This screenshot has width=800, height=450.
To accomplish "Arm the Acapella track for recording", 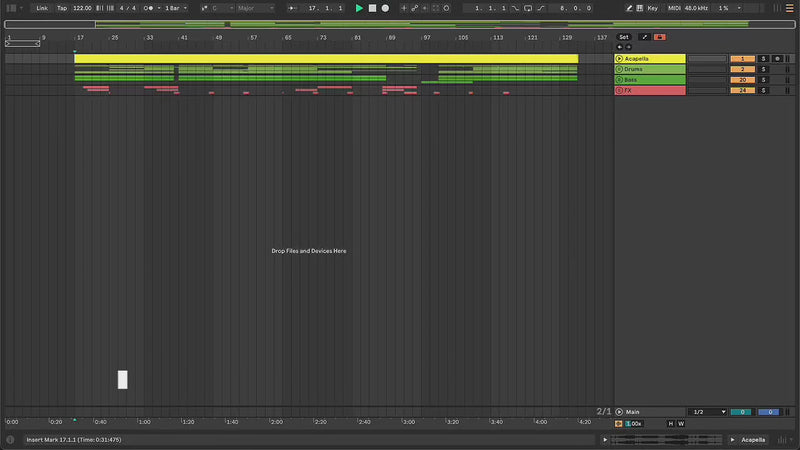I will tap(777, 59).
